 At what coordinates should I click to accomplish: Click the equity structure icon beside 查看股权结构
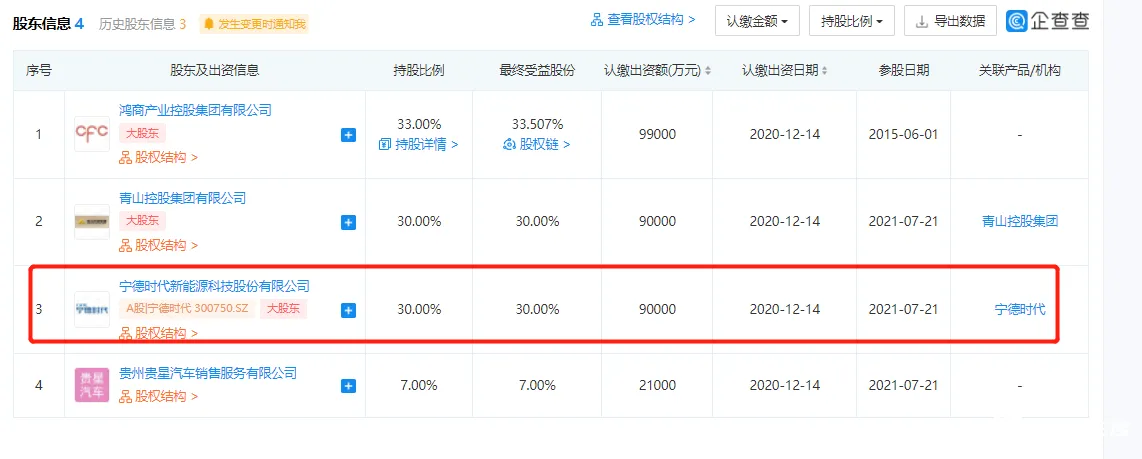click(x=596, y=20)
